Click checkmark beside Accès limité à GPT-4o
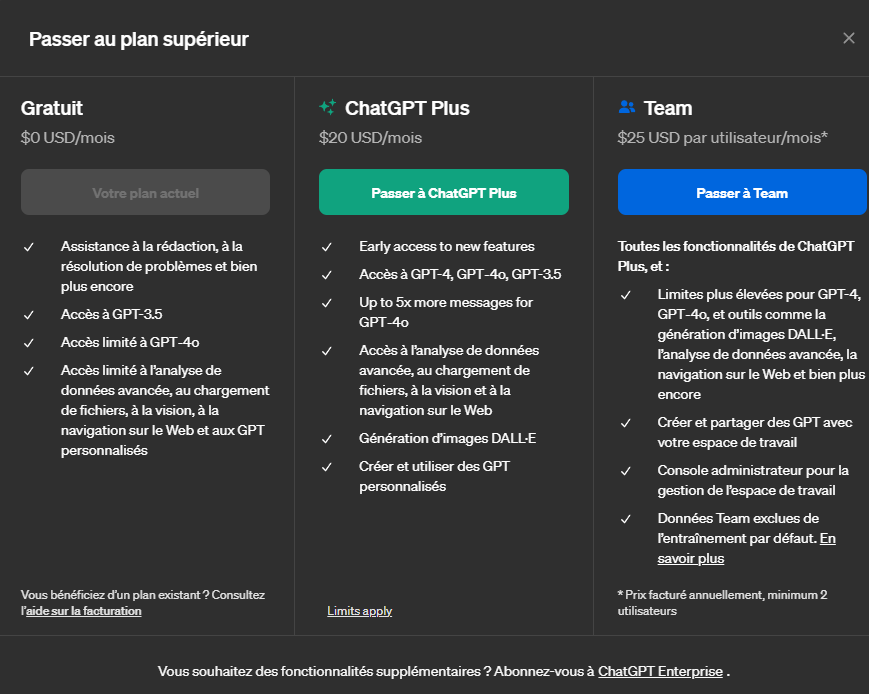 pos(29,343)
